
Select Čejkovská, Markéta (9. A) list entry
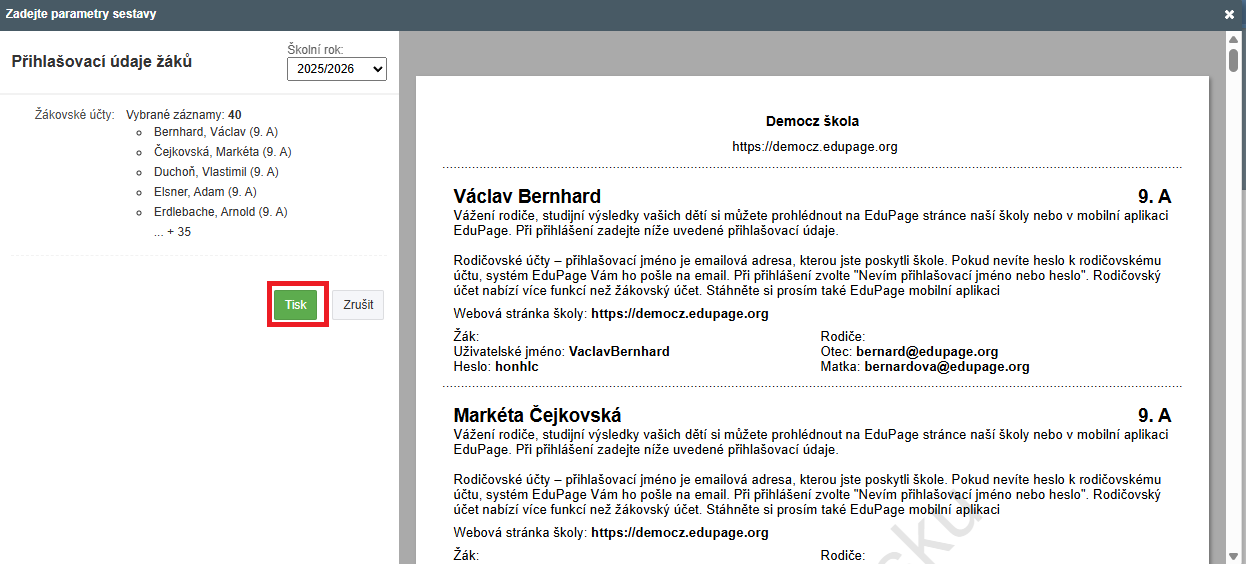[x=222, y=152]
